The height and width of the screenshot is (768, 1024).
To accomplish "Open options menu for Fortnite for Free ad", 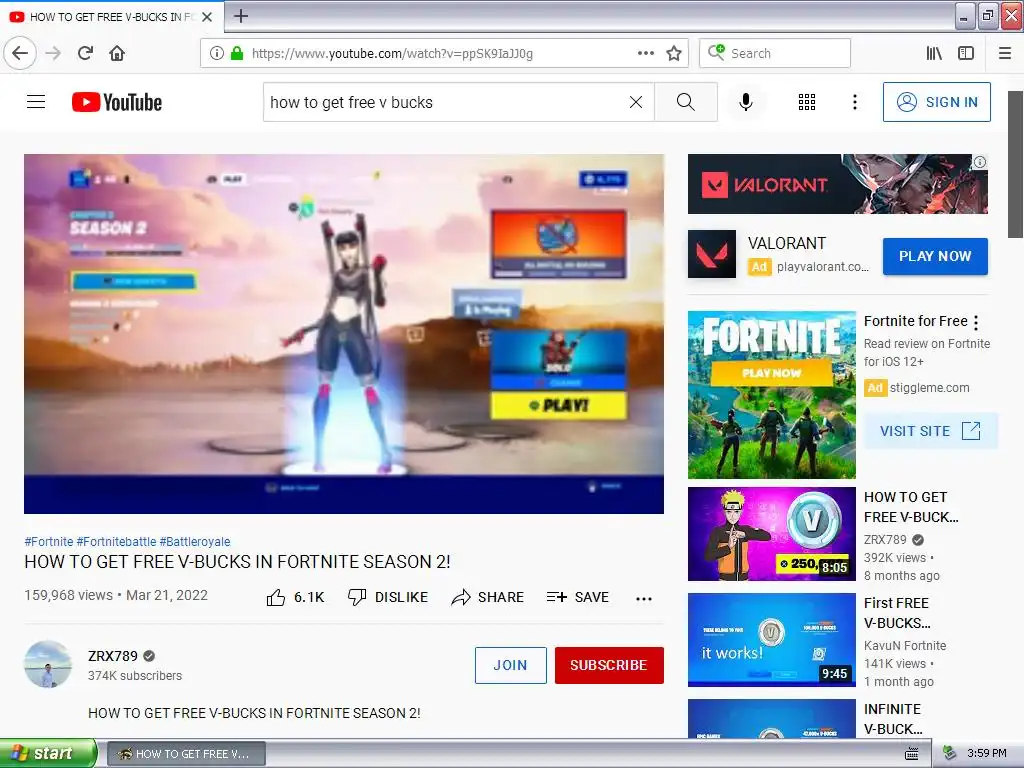I will pyautogui.click(x=976, y=322).
